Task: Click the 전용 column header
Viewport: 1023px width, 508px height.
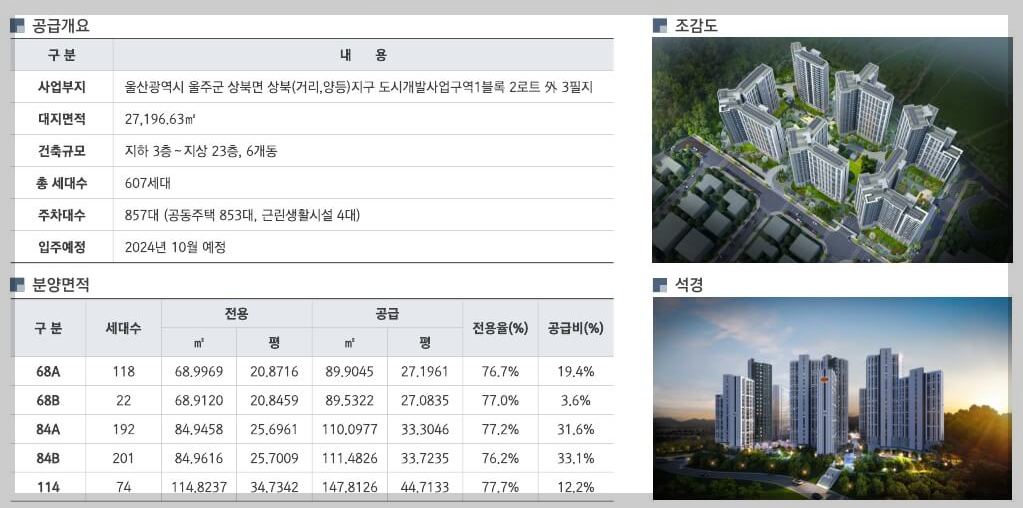Action: click(236, 314)
